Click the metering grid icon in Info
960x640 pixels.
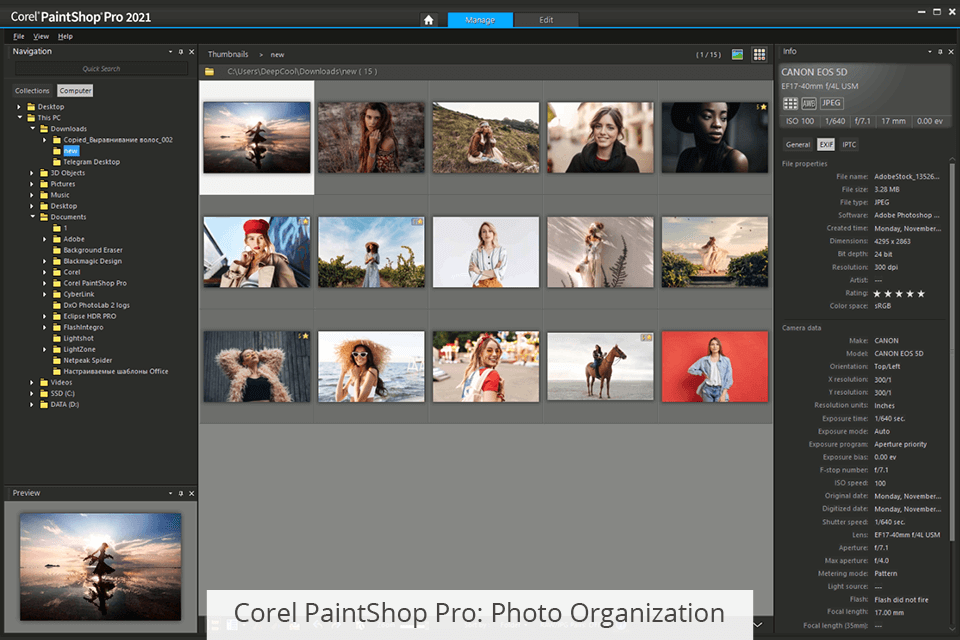(790, 103)
